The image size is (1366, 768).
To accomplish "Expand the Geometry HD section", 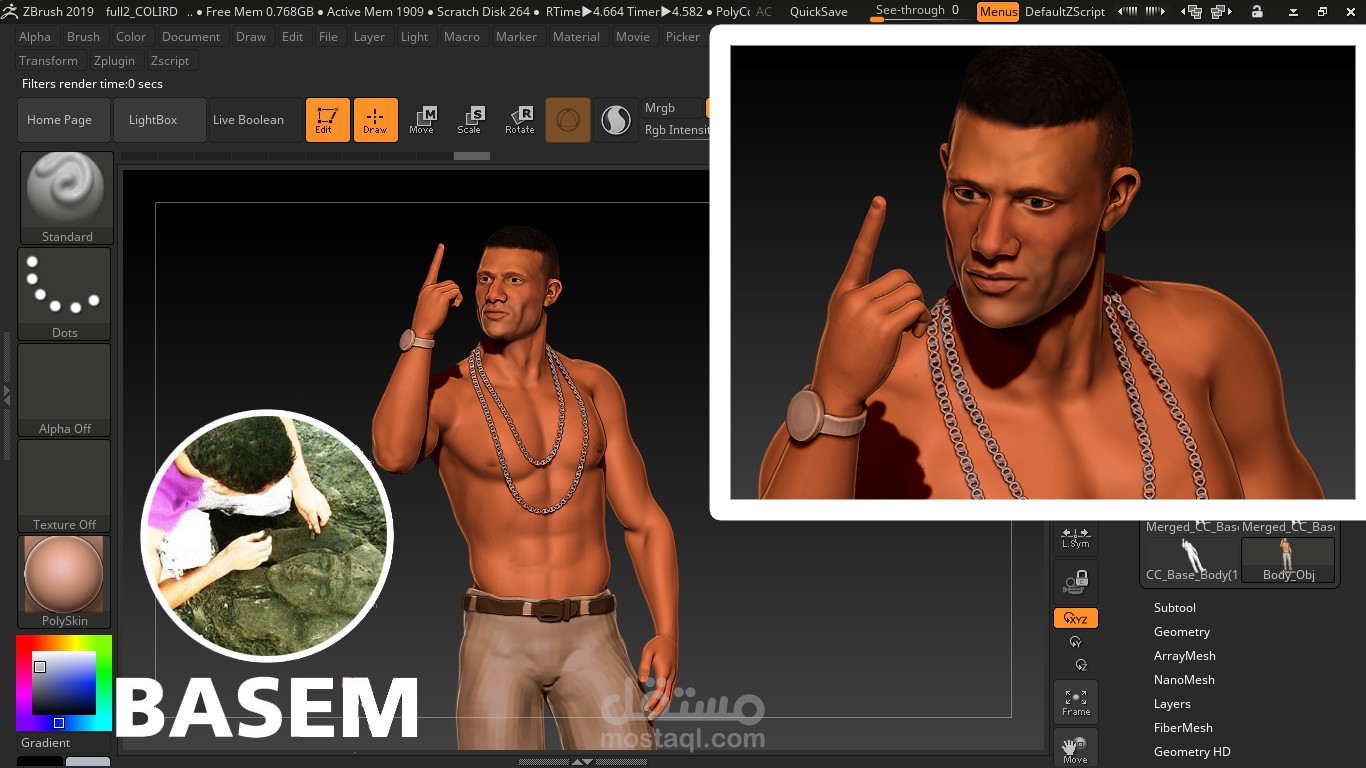I will point(1192,752).
